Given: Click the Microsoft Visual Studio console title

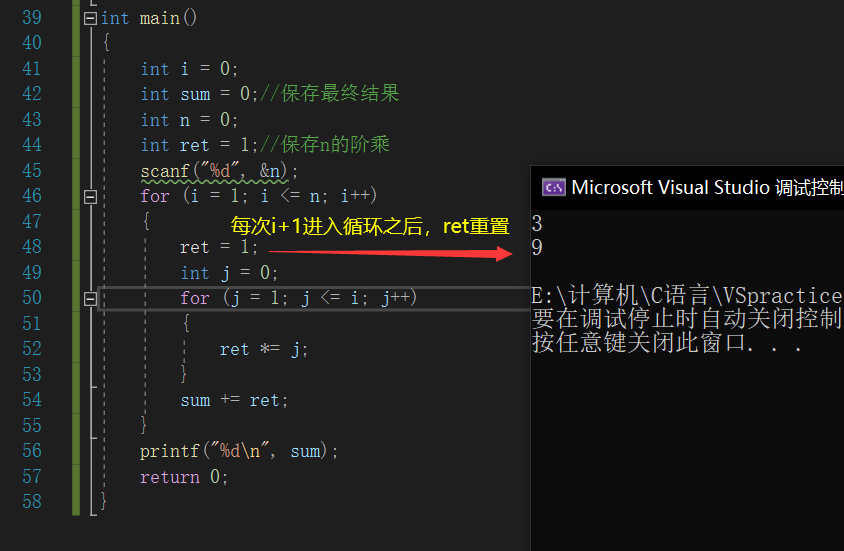Looking at the screenshot, I should click(707, 187).
